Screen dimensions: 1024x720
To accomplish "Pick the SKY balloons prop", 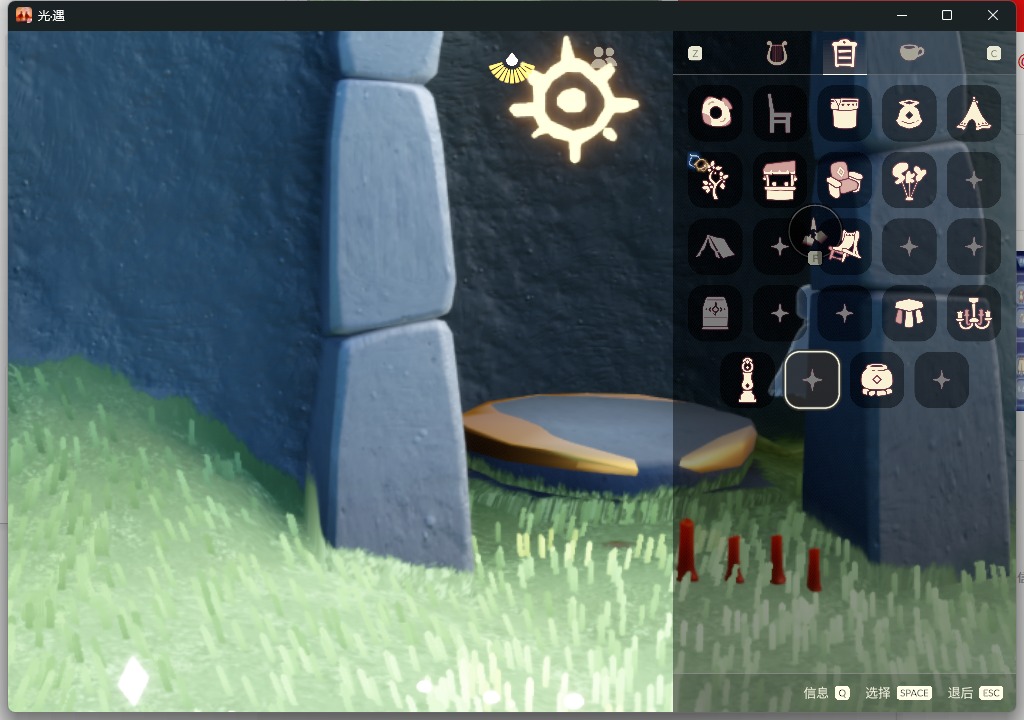I will click(909, 180).
